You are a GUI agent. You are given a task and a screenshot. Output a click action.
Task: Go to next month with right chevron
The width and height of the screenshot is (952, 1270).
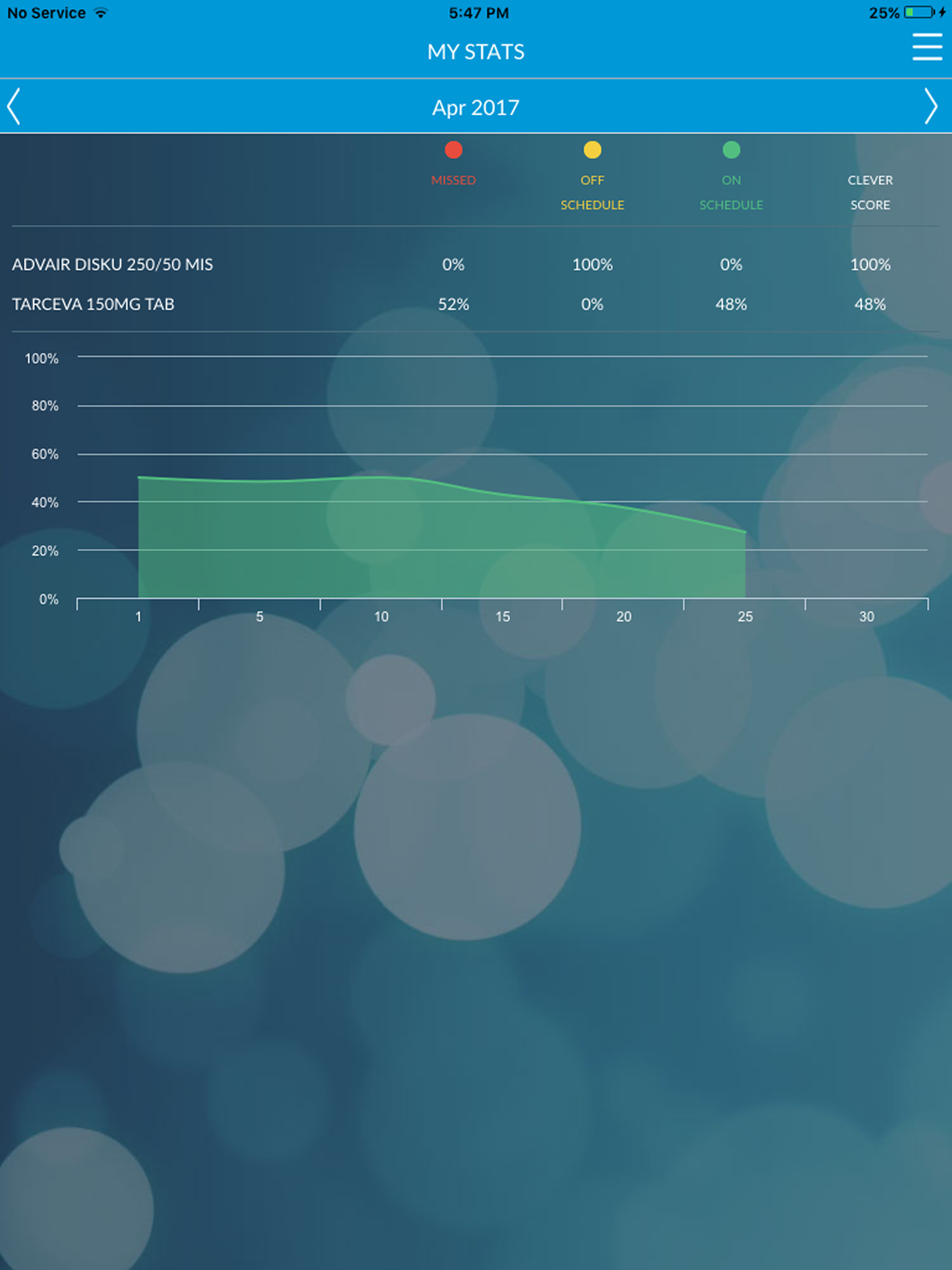[x=931, y=106]
